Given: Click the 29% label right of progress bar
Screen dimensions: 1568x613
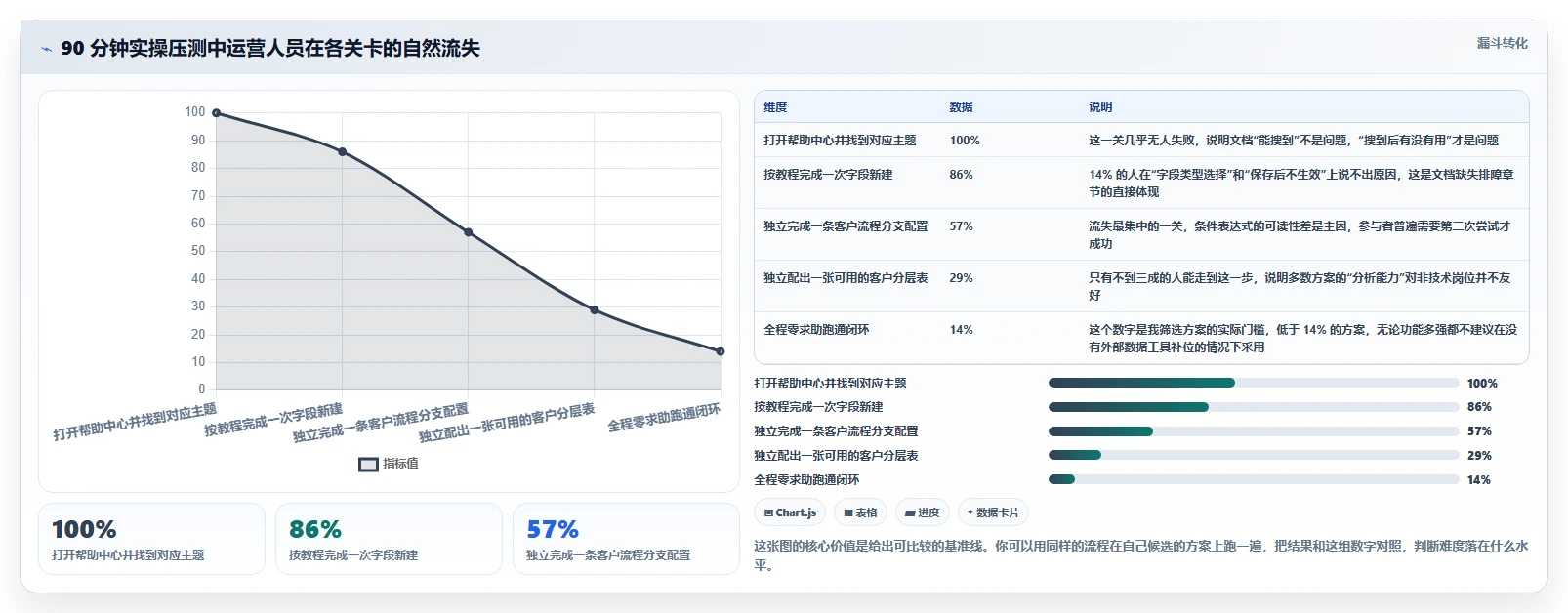Looking at the screenshot, I should [x=1479, y=456].
